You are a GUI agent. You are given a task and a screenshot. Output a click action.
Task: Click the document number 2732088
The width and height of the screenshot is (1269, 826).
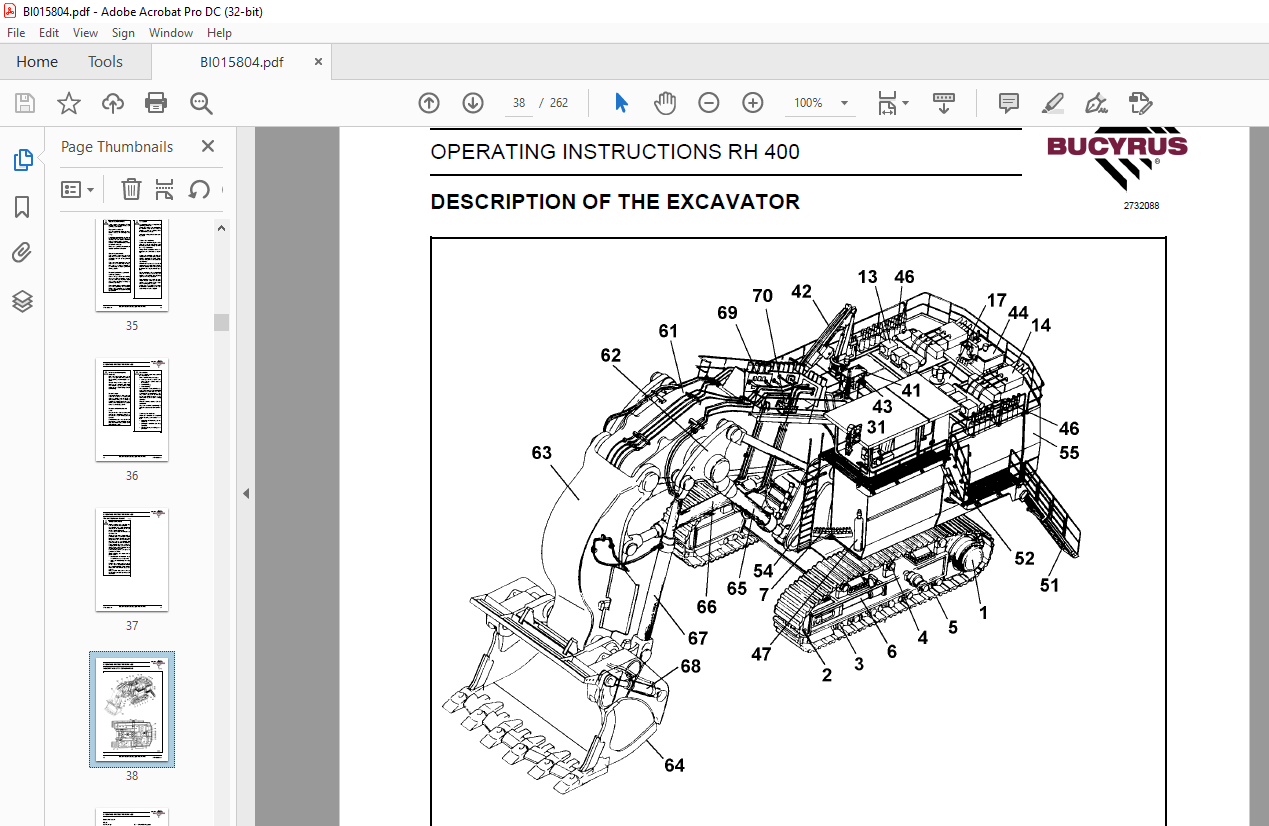click(x=1141, y=206)
